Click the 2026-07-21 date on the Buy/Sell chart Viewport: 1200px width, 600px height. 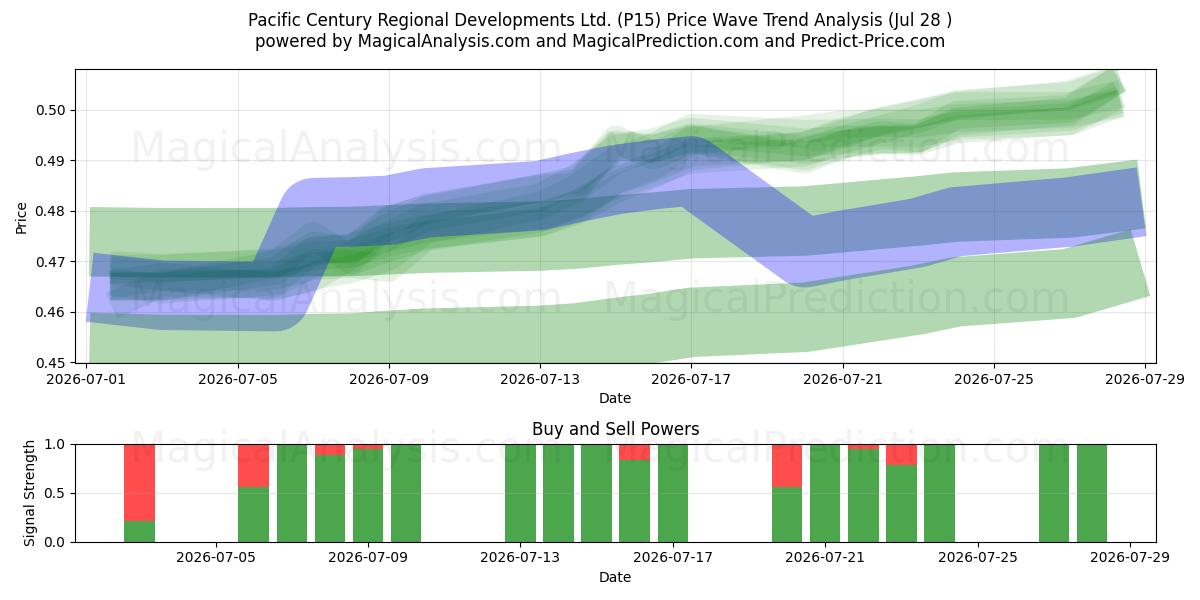click(826, 558)
